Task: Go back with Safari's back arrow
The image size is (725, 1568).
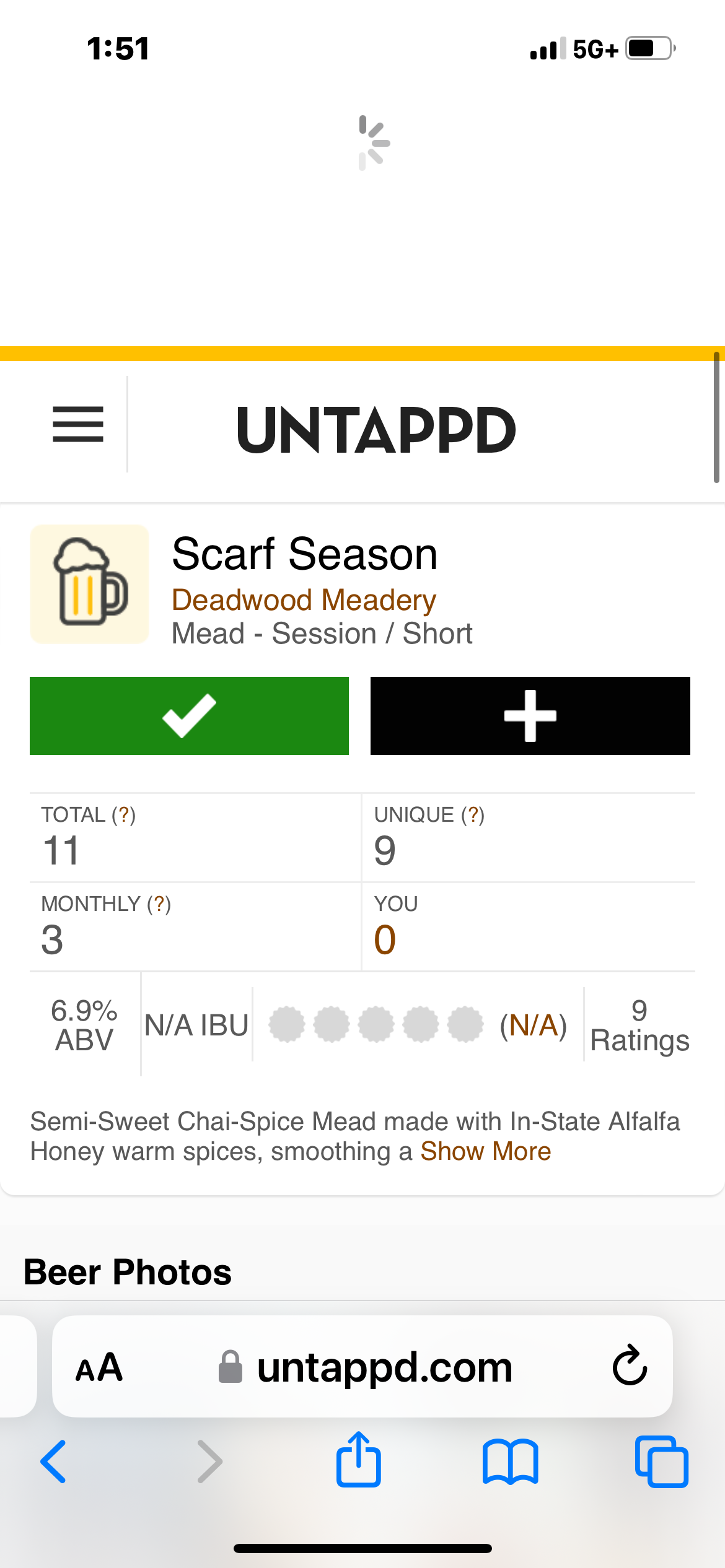Action: pyautogui.click(x=53, y=1461)
